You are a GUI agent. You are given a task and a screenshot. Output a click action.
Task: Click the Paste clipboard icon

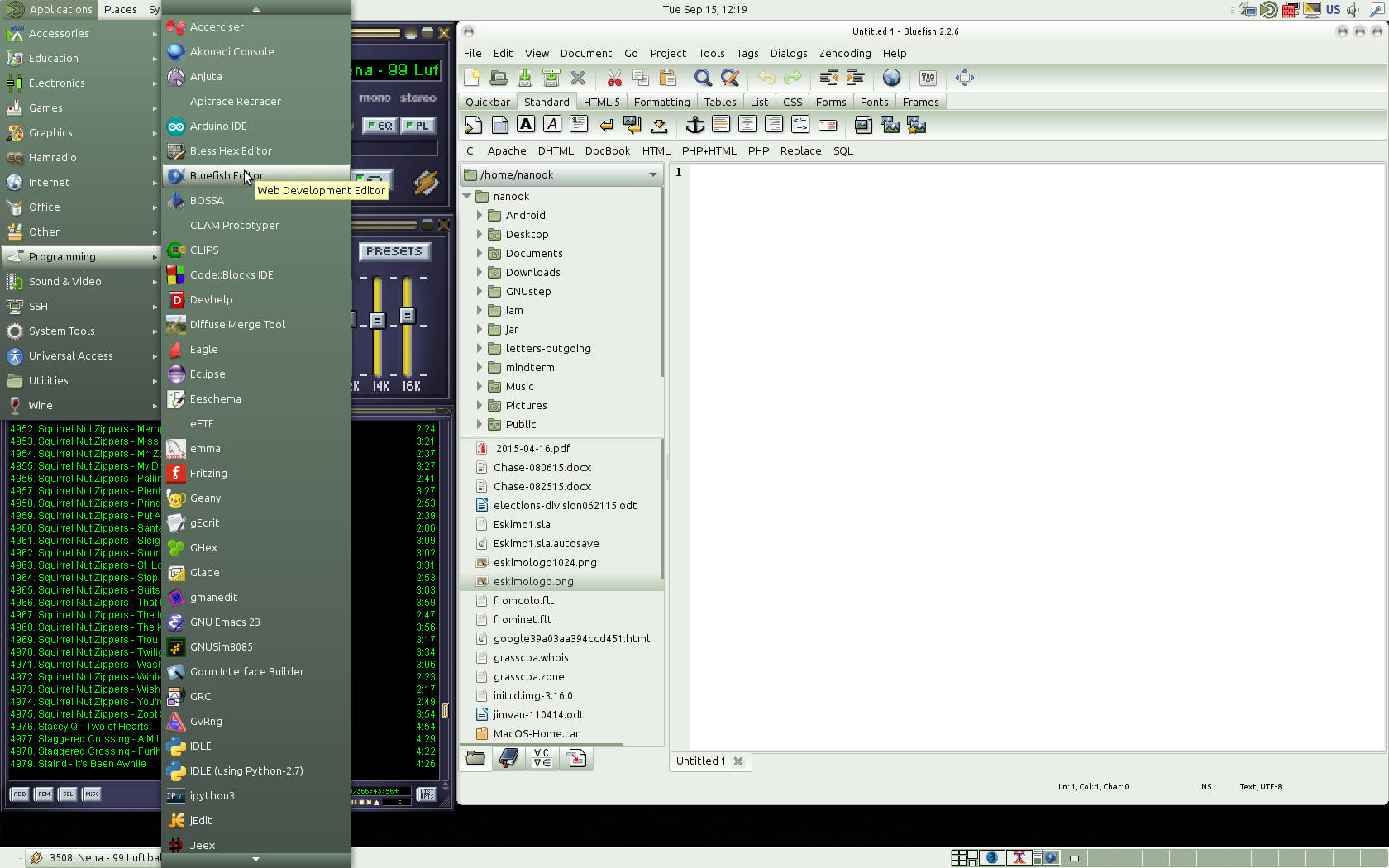coord(667,78)
